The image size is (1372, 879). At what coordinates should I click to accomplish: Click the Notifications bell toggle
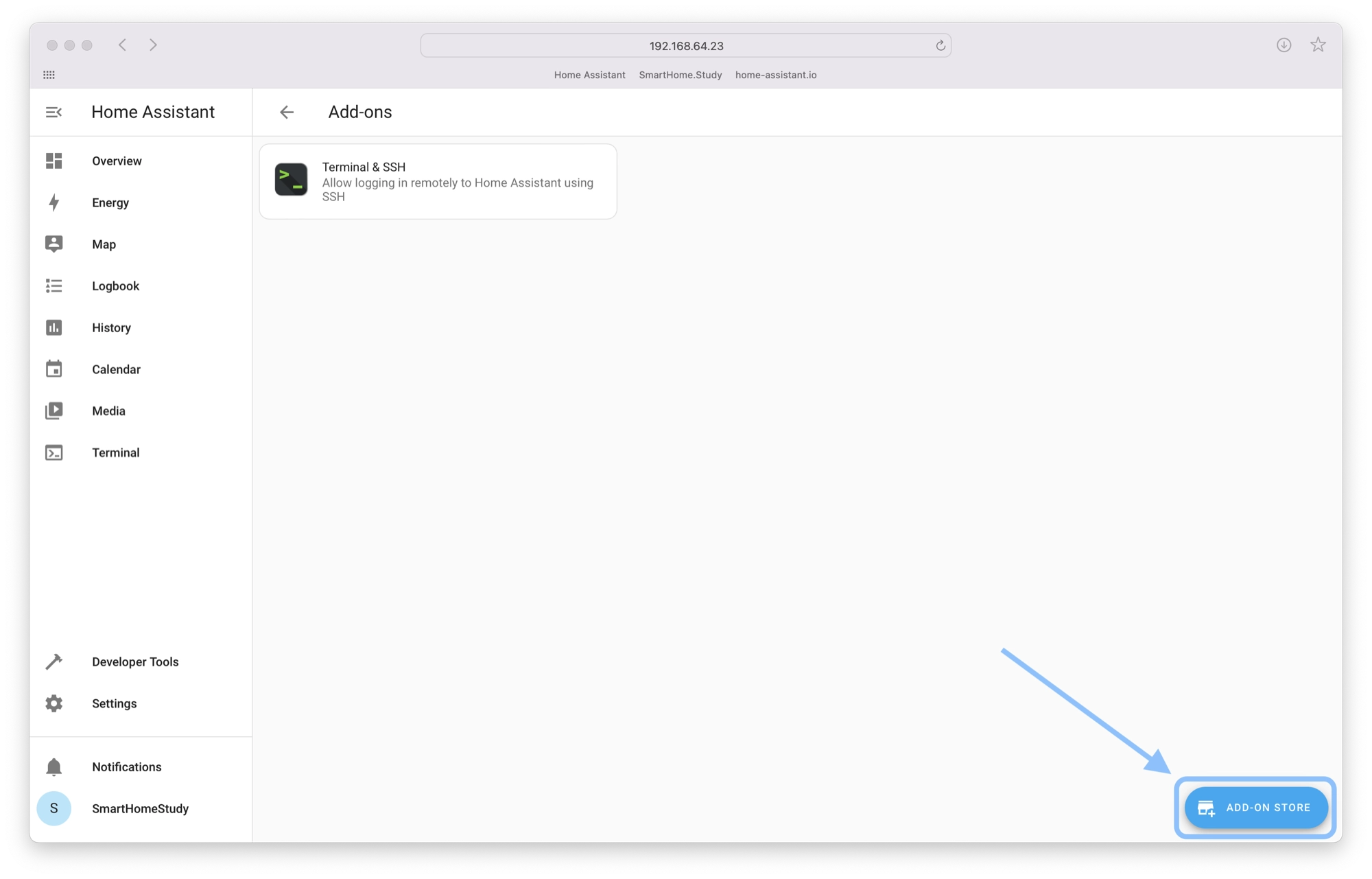[x=55, y=767]
